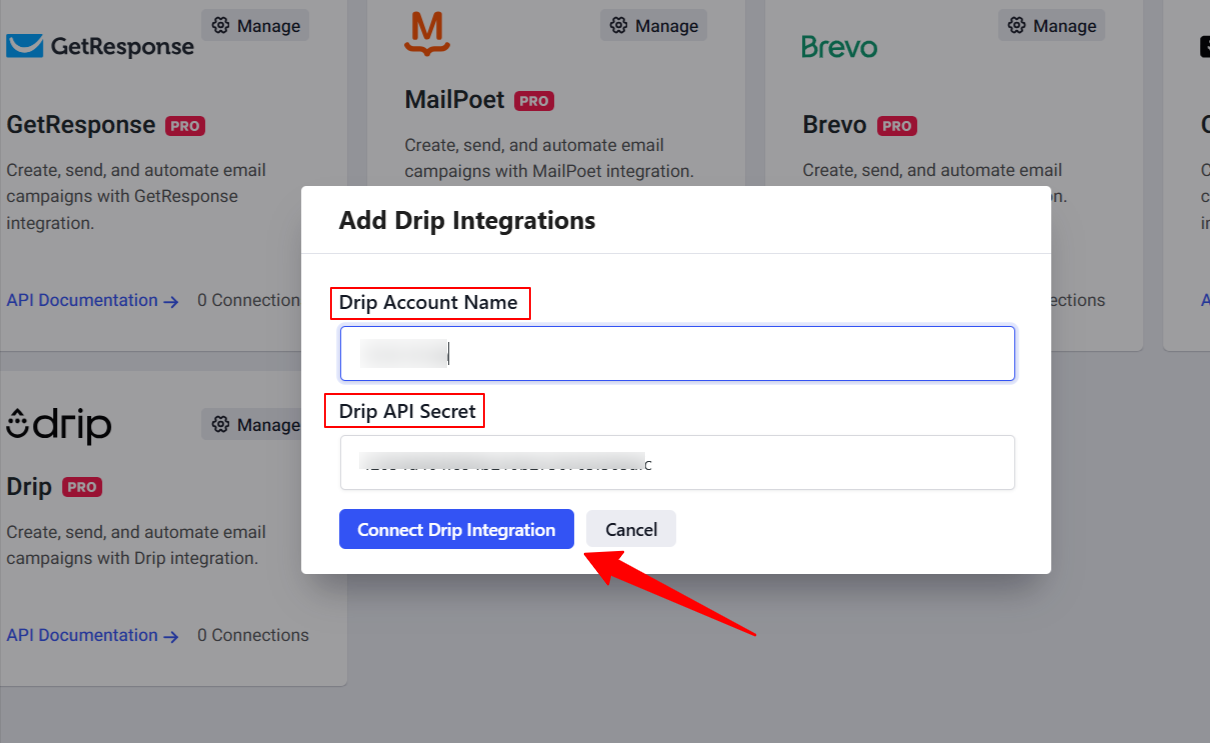Open API Documentation for GetResponse
The height and width of the screenshot is (743, 1210).
[x=82, y=300]
